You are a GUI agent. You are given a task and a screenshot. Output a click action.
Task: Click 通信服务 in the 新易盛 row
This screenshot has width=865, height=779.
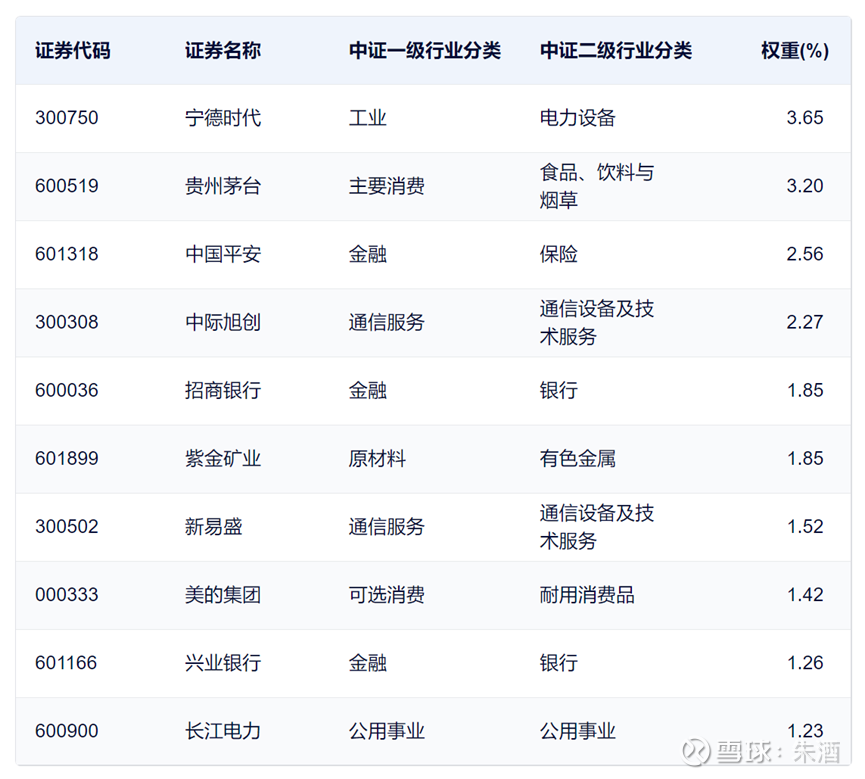click(387, 527)
